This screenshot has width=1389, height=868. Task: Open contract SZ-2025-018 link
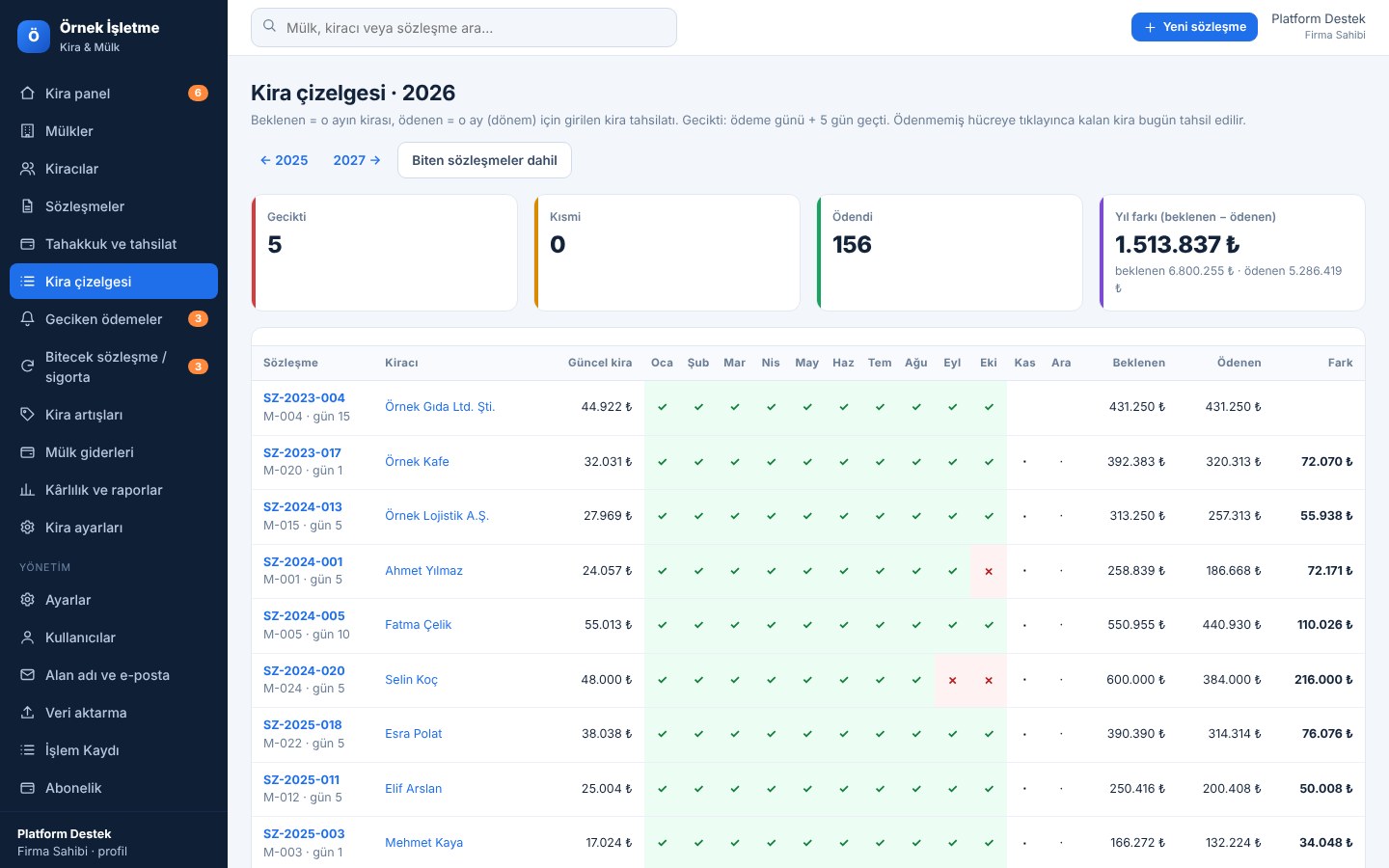303,724
